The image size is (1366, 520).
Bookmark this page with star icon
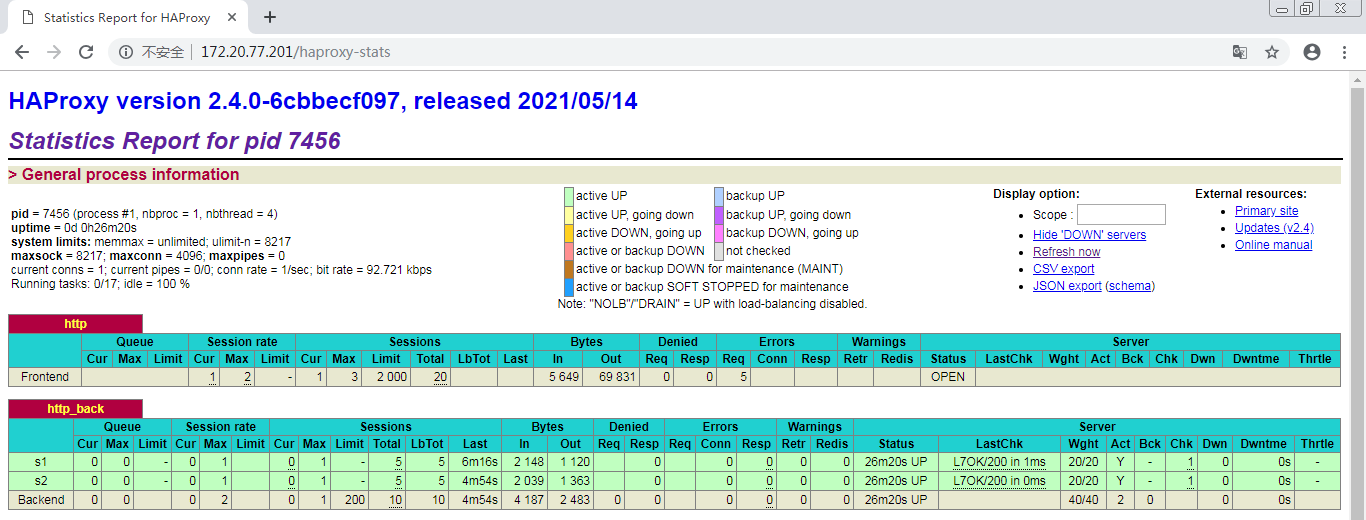pos(1272,52)
